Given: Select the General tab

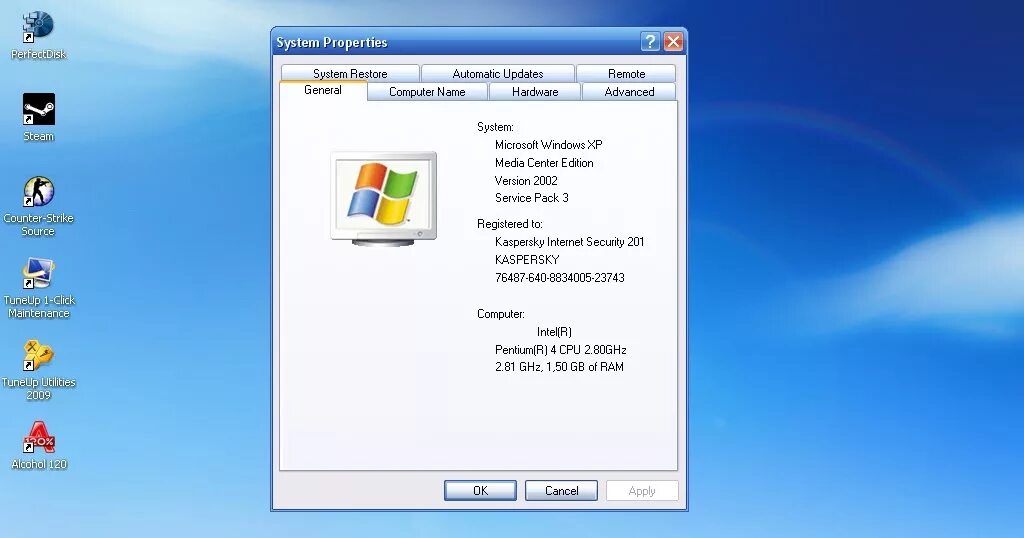Looking at the screenshot, I should (323, 90).
